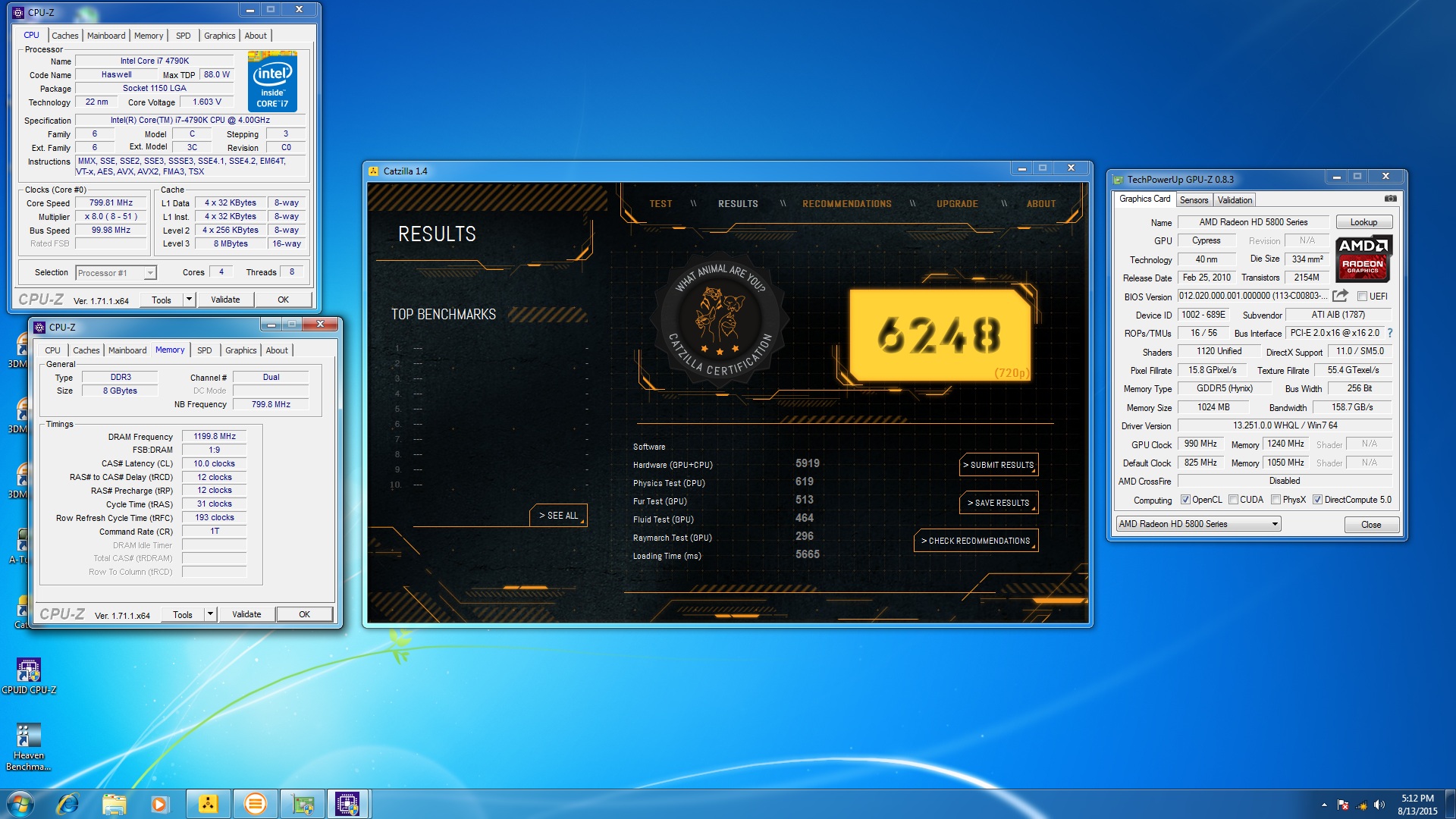
Task: Click the Intel Core i7 logo in CPU-Z
Action: (272, 82)
